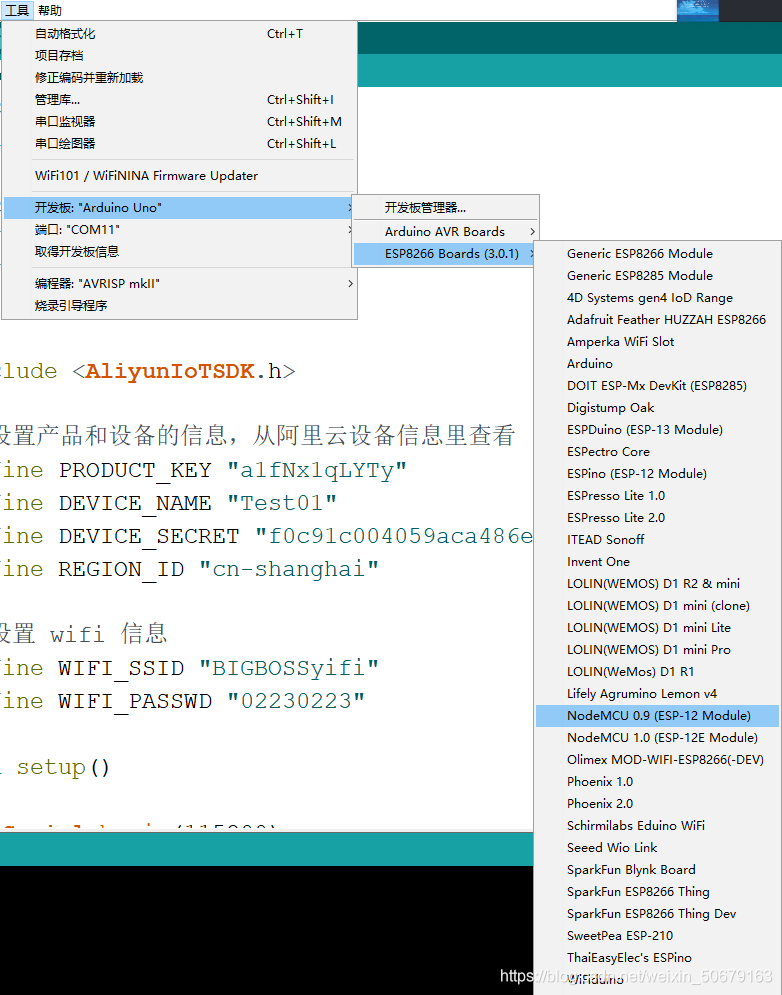Screen dimensions: 782x995
Task: Click 取得开发板信息 entry
Action: pos(180,251)
